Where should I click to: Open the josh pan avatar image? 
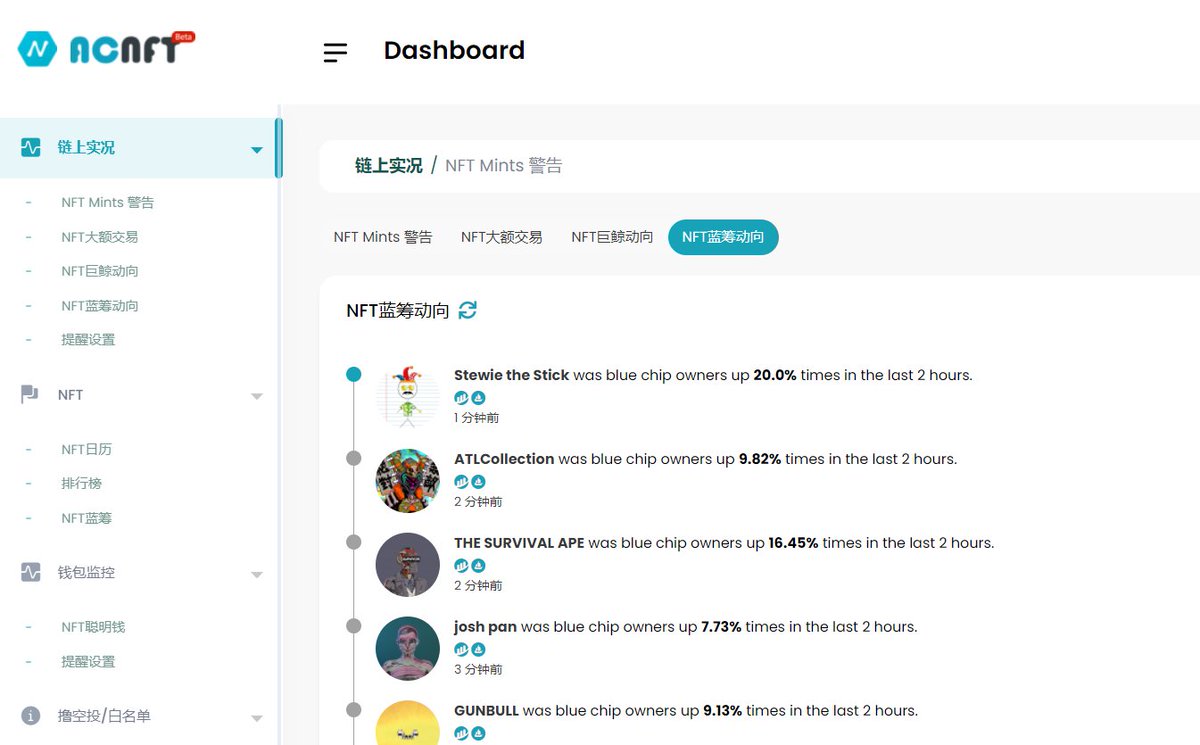coord(407,649)
